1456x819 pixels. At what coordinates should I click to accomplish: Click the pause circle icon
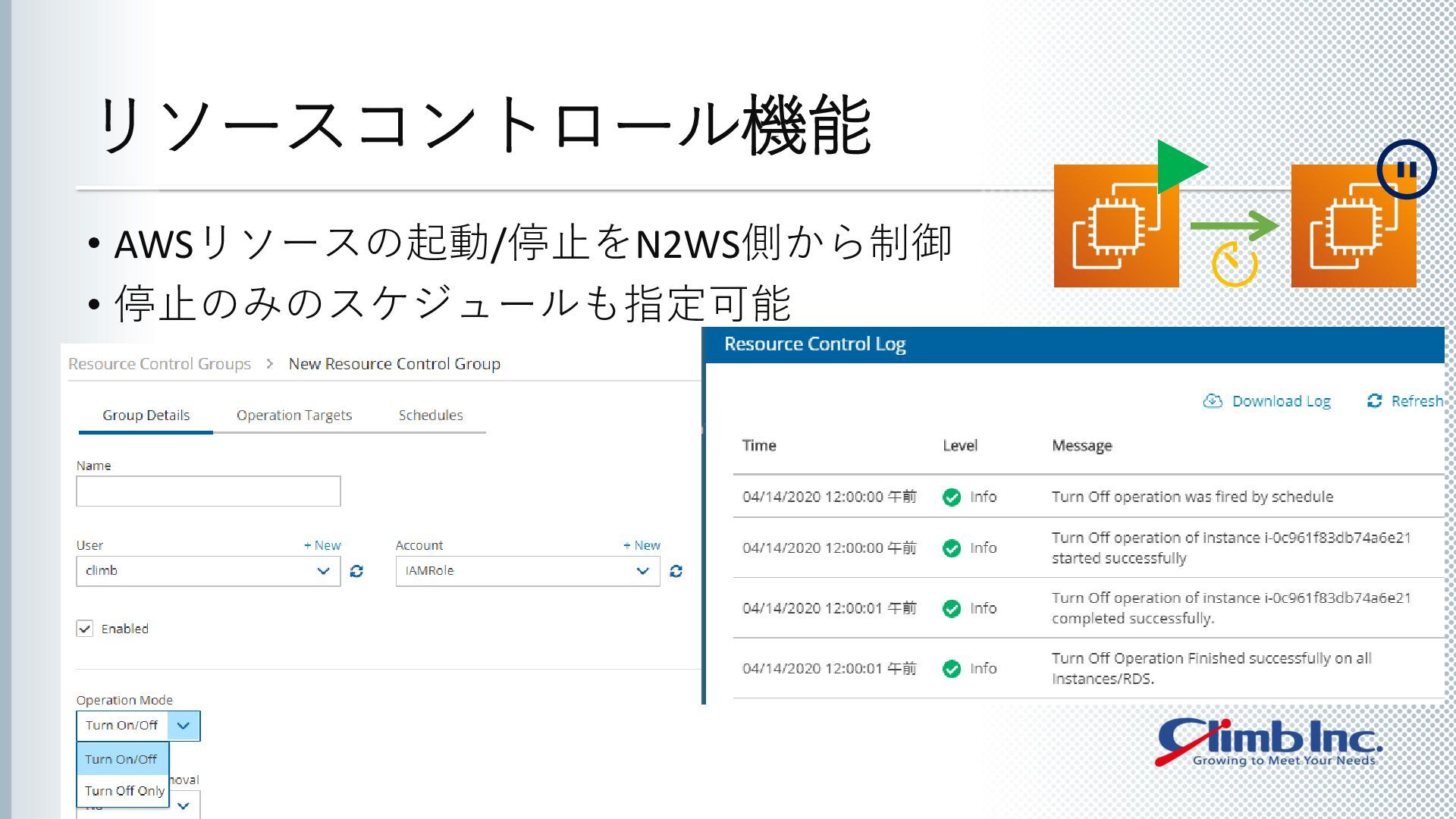[x=1407, y=169]
